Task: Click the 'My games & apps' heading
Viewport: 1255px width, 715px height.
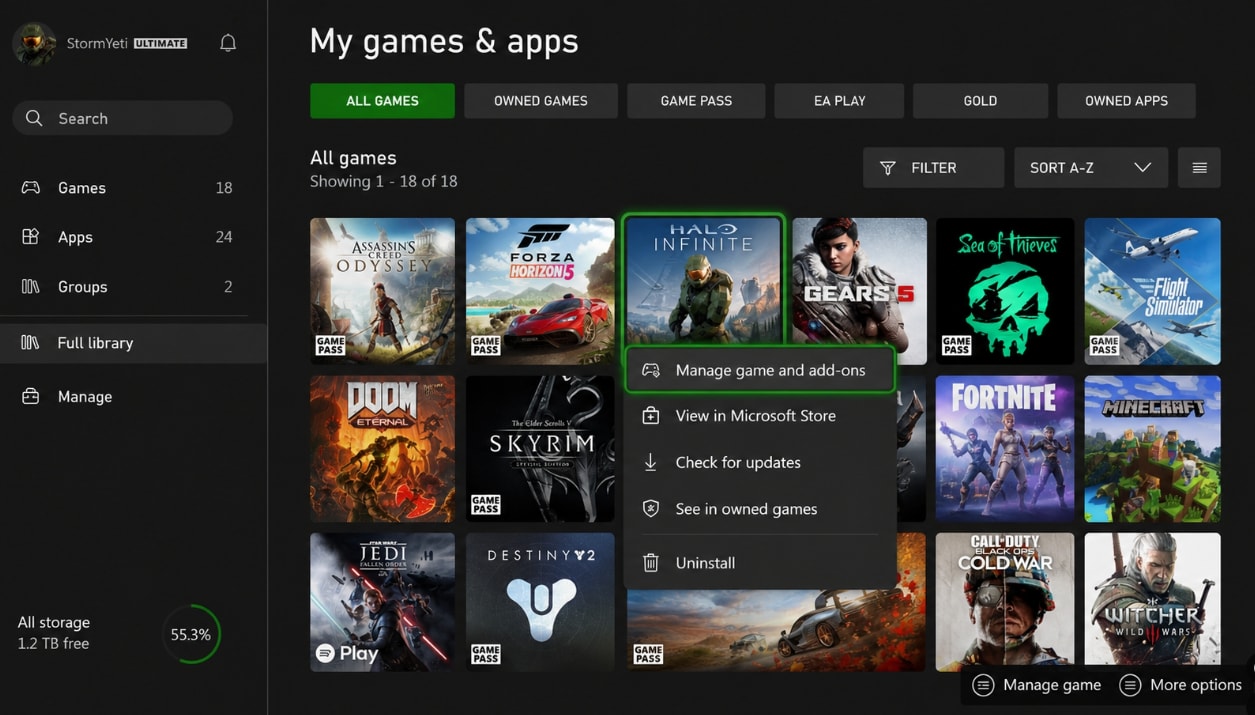Action: click(444, 42)
